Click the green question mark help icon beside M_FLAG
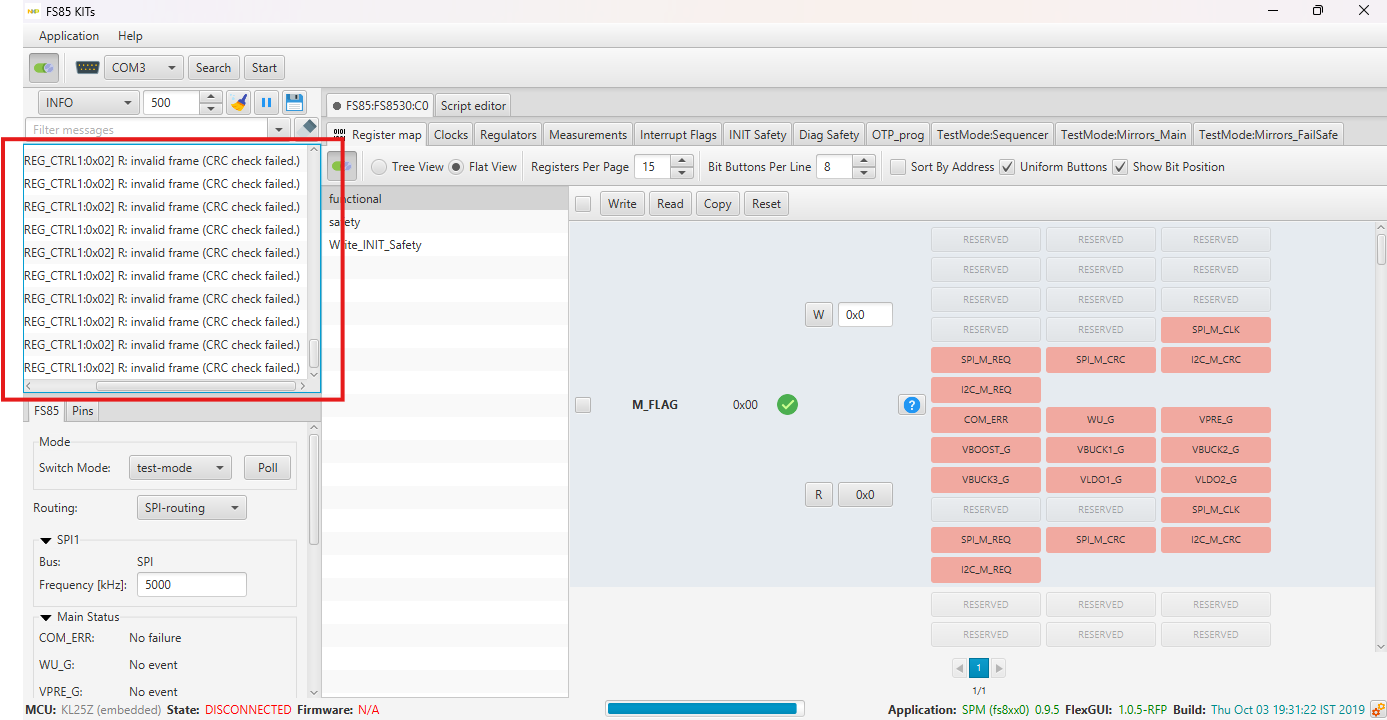The image size is (1387, 720). point(911,404)
